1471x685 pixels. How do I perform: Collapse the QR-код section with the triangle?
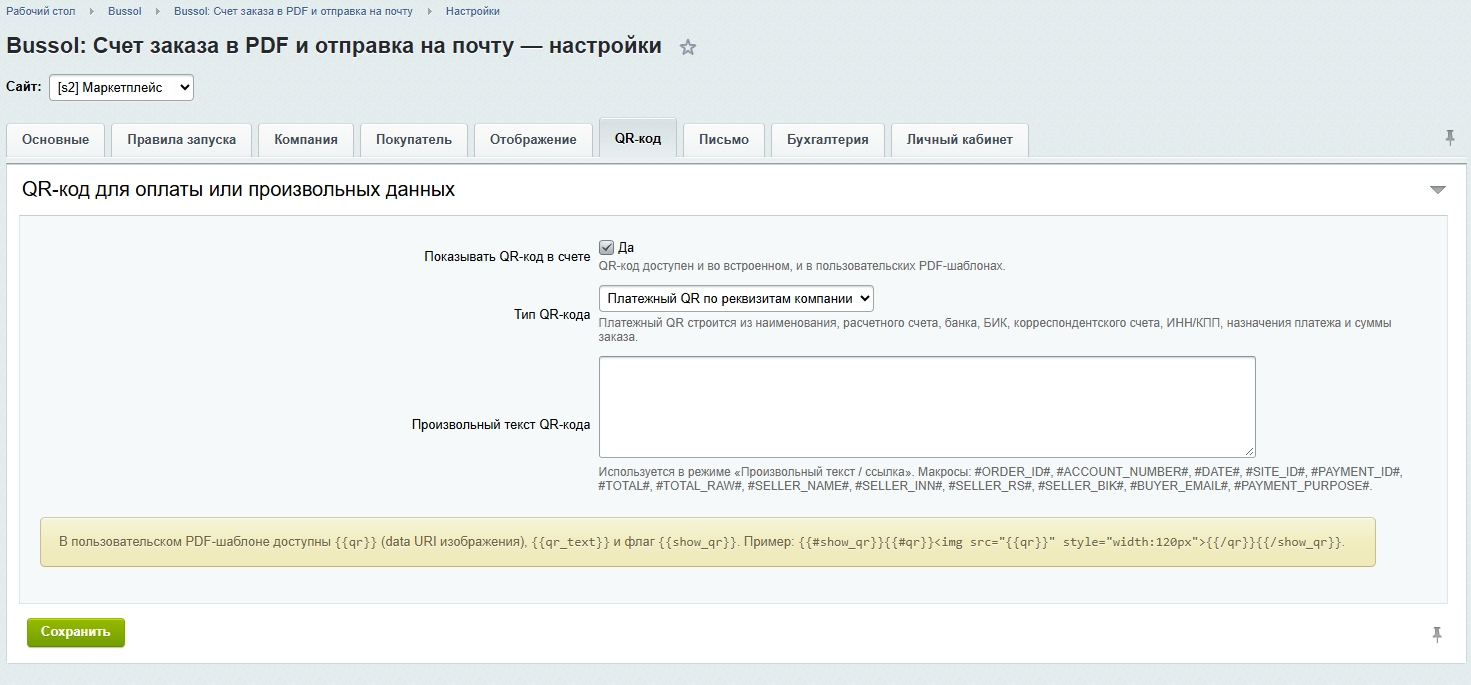tap(1438, 190)
